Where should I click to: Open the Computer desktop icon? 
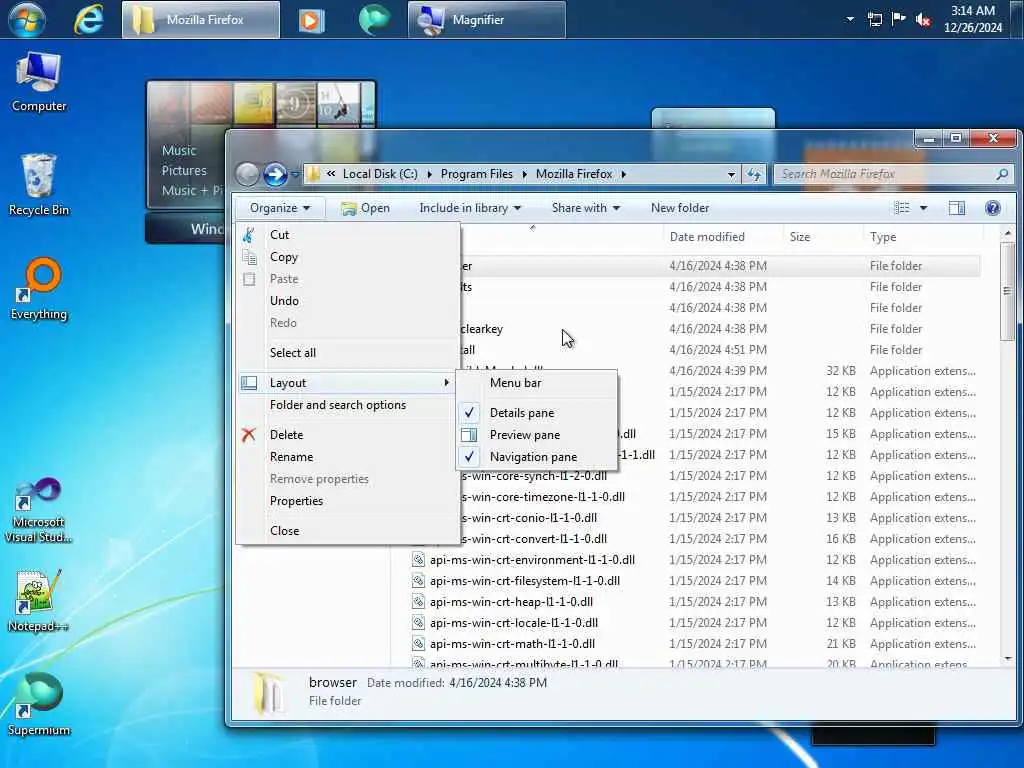39,82
